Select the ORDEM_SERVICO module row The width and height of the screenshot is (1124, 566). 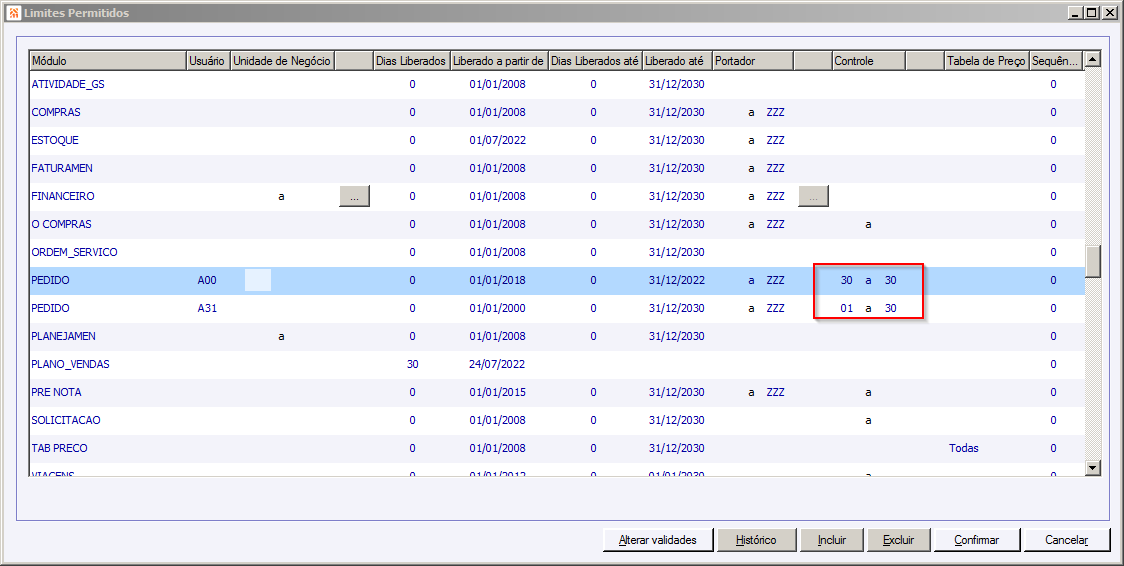point(556,252)
